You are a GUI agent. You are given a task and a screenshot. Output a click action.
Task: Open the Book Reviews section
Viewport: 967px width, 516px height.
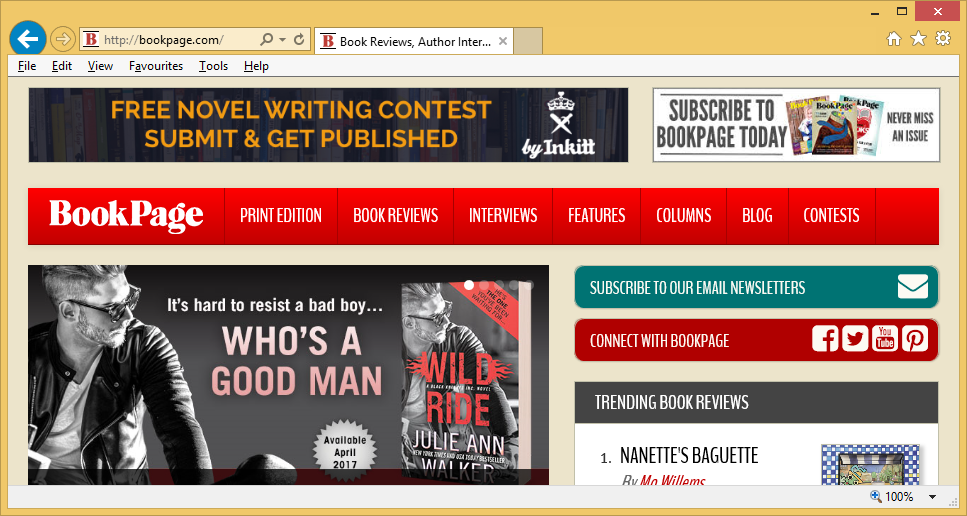(x=395, y=216)
